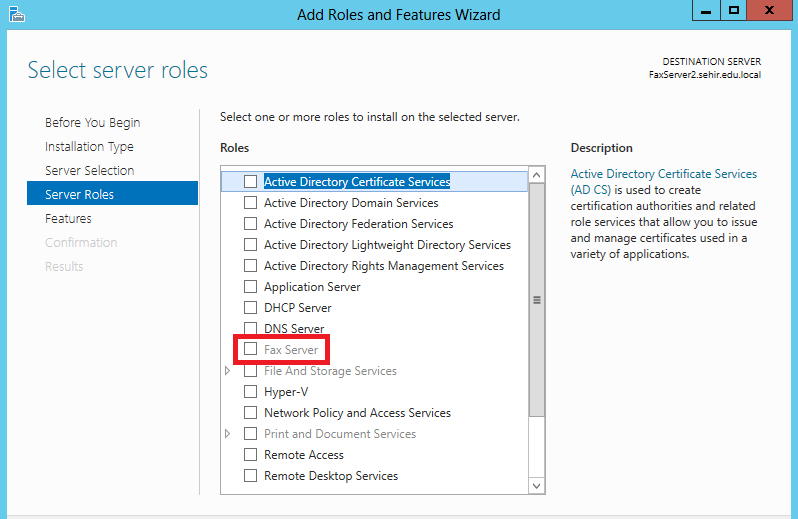The image size is (798, 519).
Task: Expand the File And Storage Services node
Action: tap(228, 371)
